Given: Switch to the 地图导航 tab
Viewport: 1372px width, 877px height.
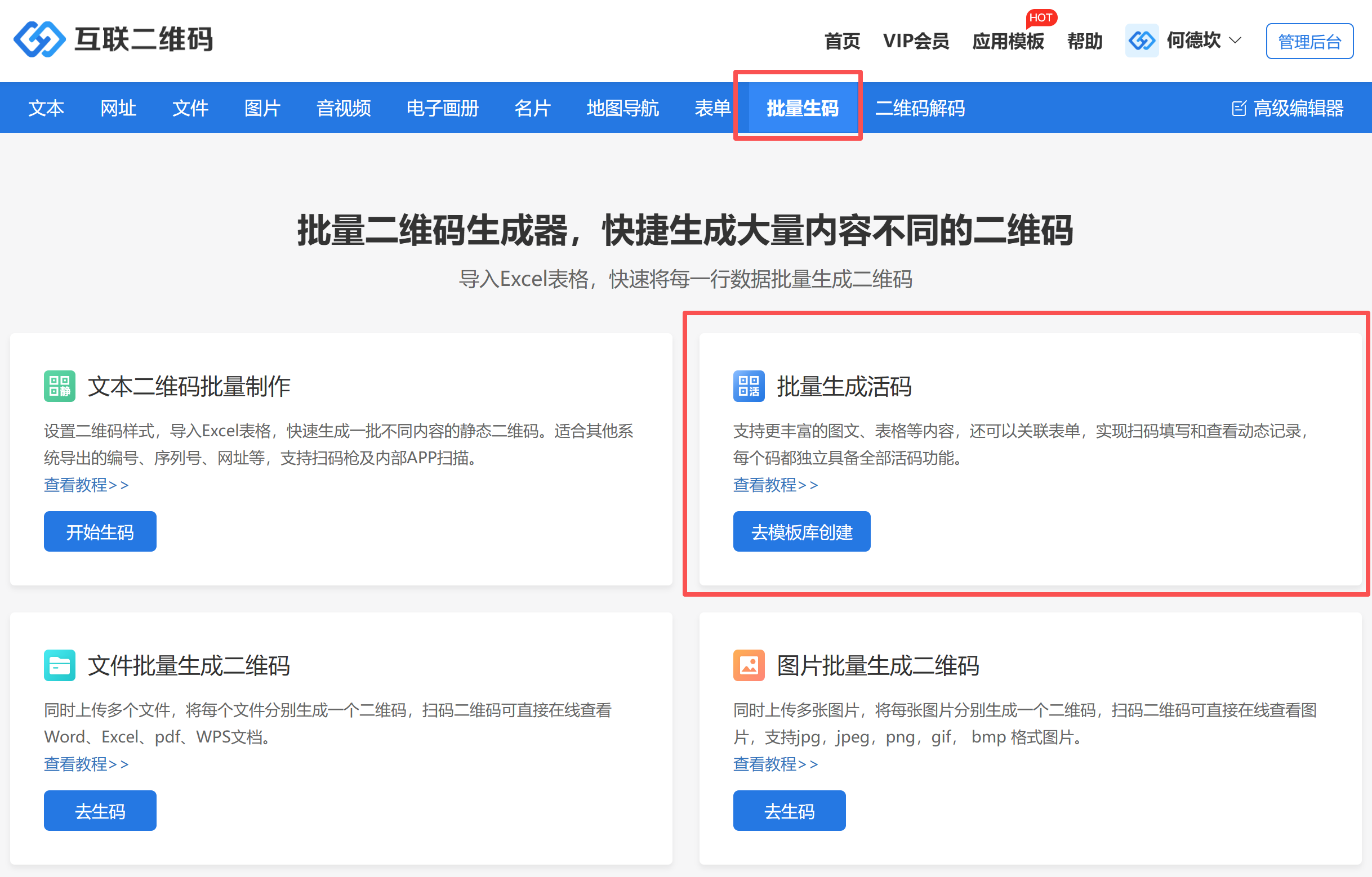Looking at the screenshot, I should (623, 108).
